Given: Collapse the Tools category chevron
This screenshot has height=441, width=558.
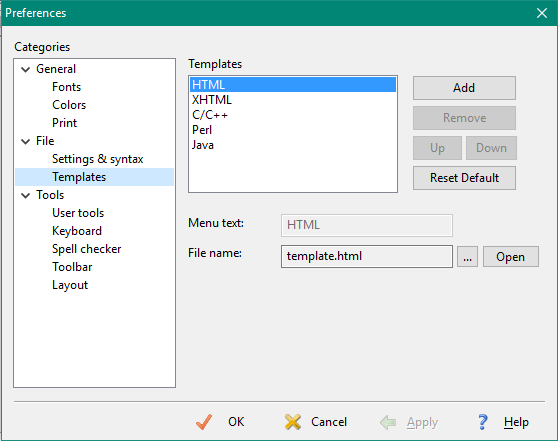Looking at the screenshot, I should tap(26, 195).
